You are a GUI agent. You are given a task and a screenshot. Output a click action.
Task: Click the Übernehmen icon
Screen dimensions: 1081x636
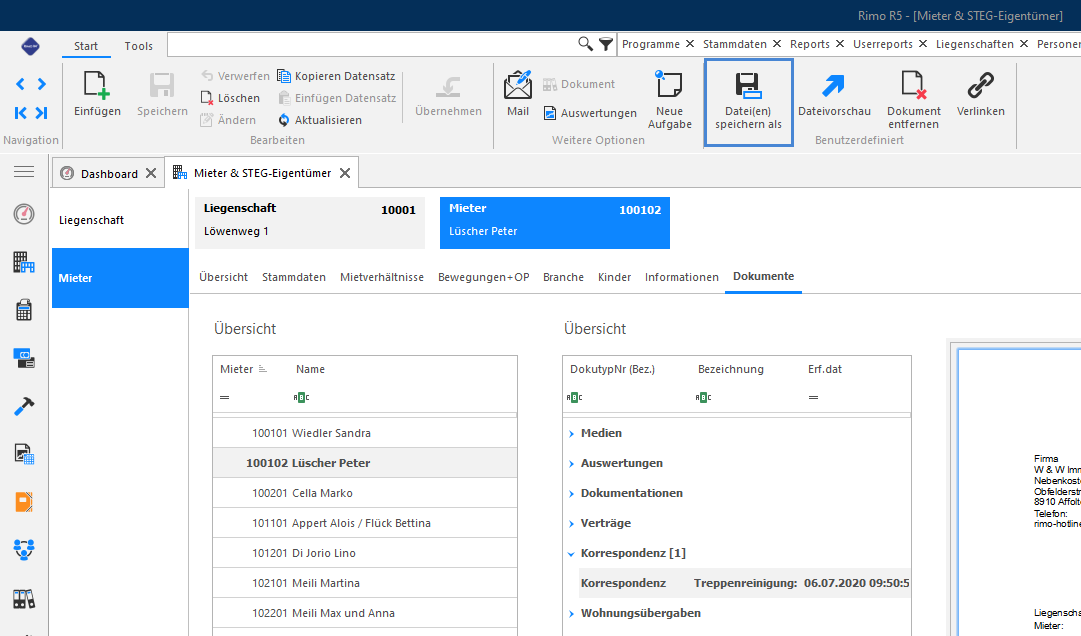[x=448, y=86]
